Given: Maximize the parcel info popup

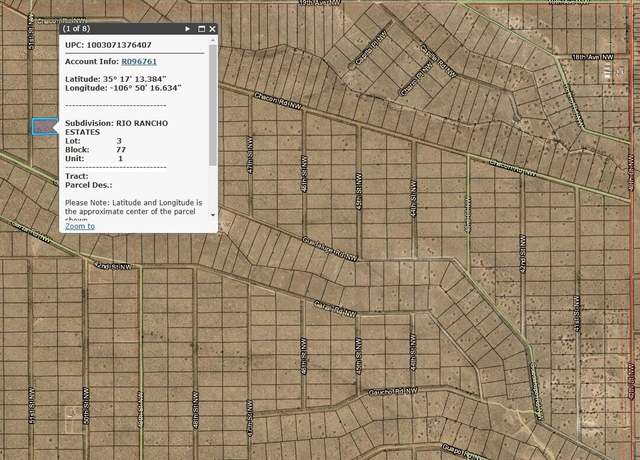Looking at the screenshot, I should (201, 29).
